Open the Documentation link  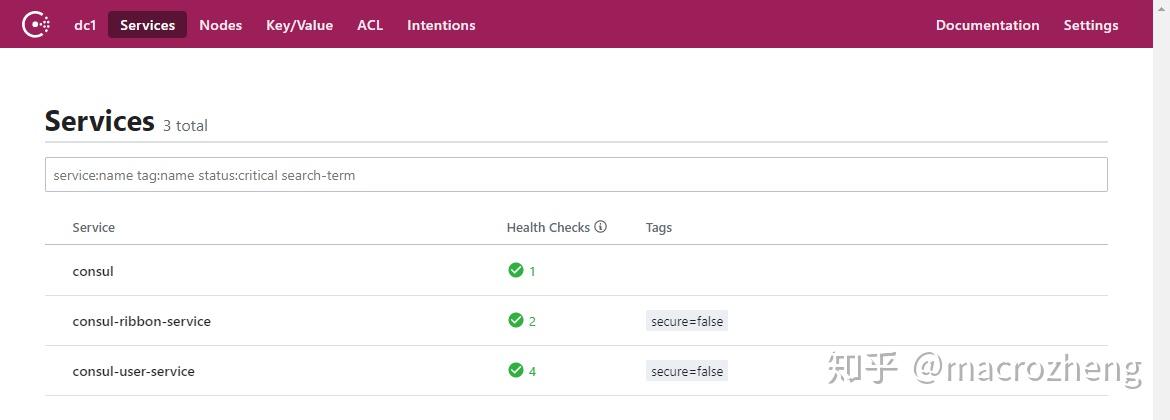[x=987, y=25]
